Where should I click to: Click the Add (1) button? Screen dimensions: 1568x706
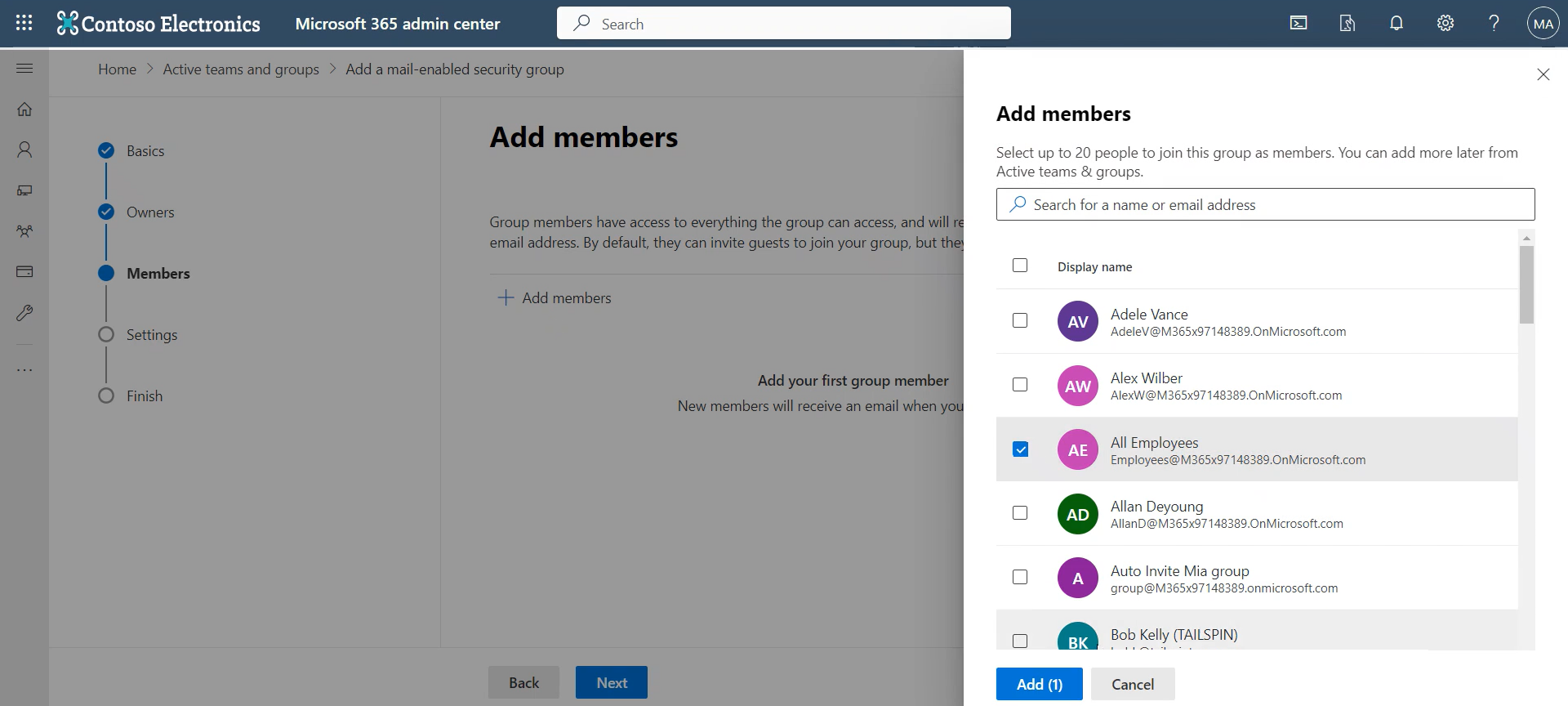(x=1039, y=684)
